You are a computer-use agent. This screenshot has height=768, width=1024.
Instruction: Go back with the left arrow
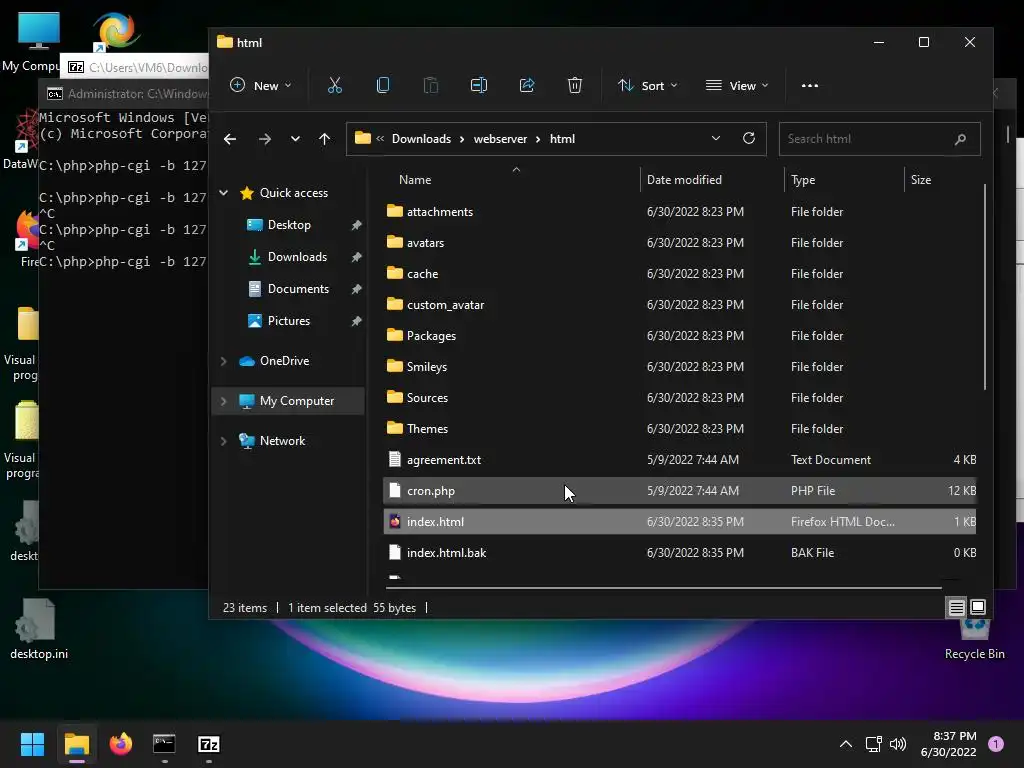coord(230,139)
